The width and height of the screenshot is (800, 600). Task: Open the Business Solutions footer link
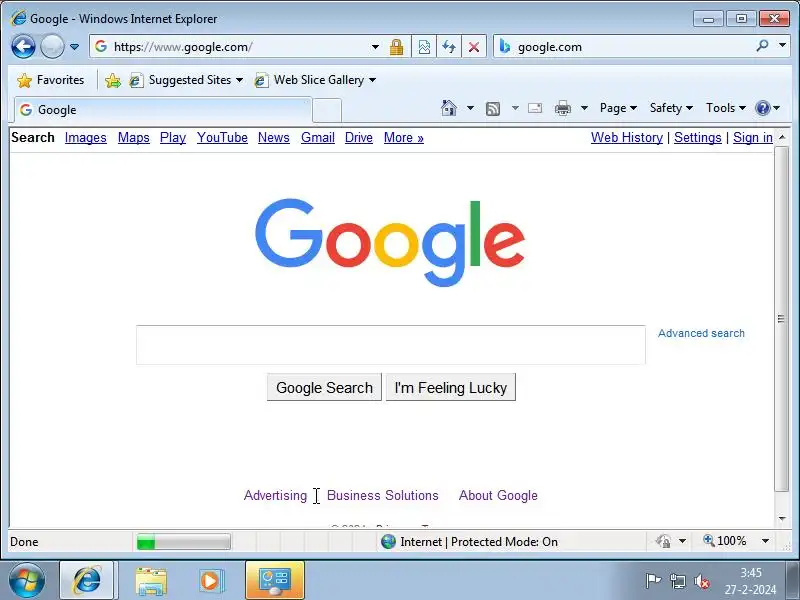click(383, 495)
